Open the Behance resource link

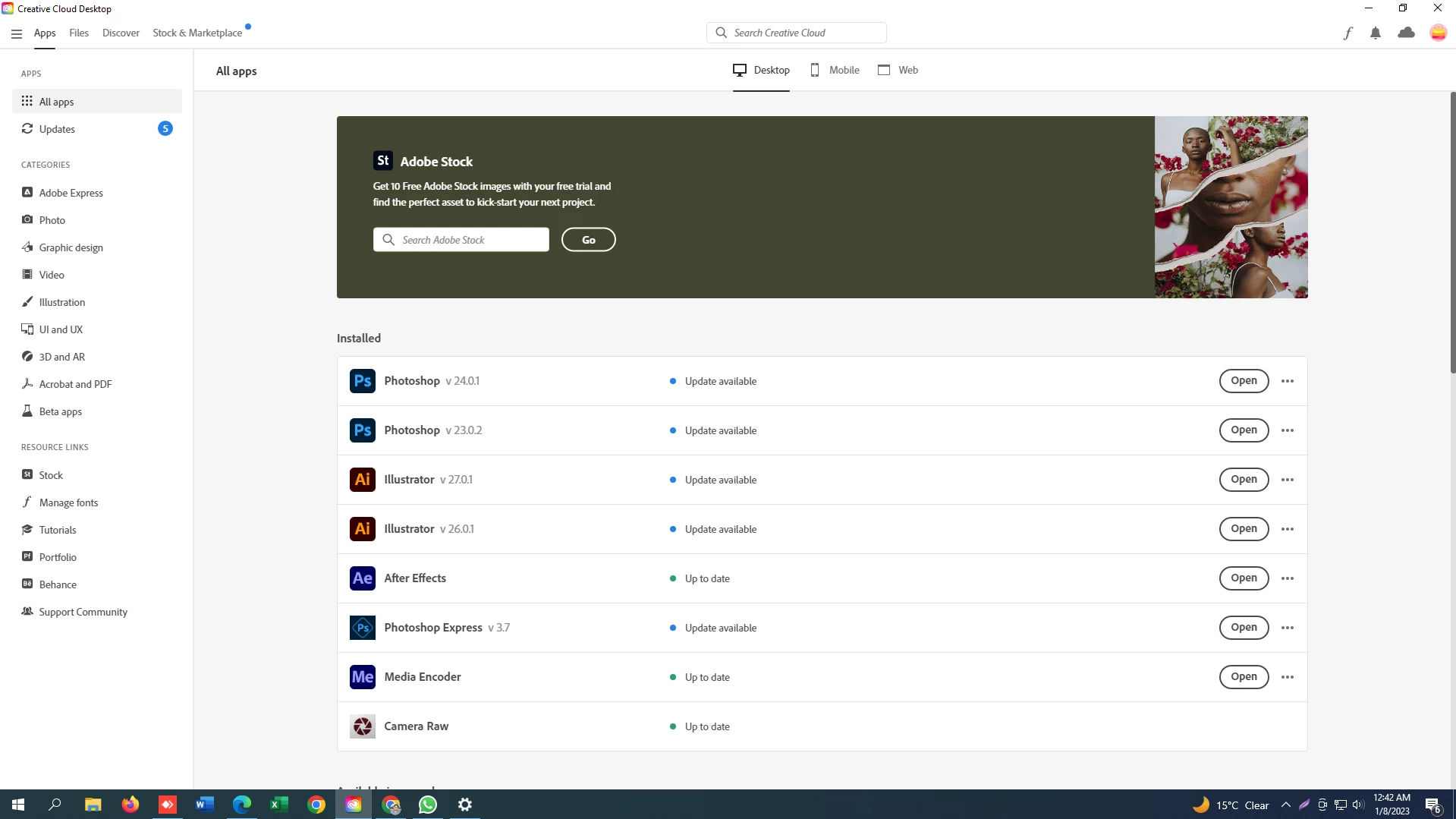[x=97, y=584]
